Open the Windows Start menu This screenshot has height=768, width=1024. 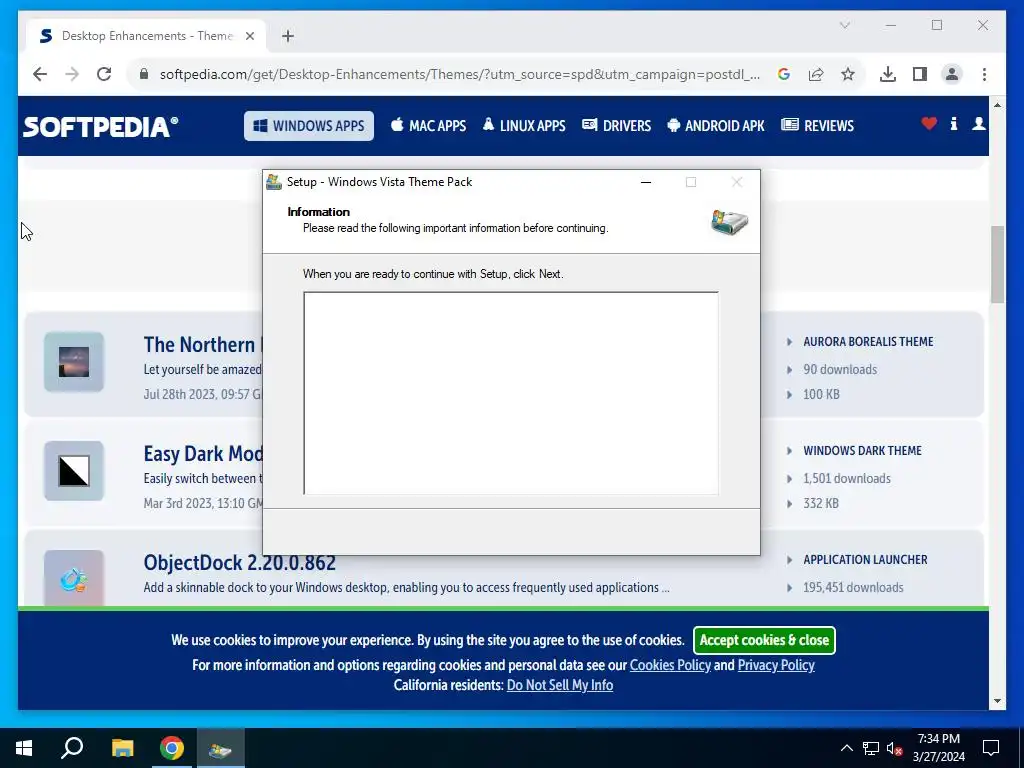coord(24,748)
